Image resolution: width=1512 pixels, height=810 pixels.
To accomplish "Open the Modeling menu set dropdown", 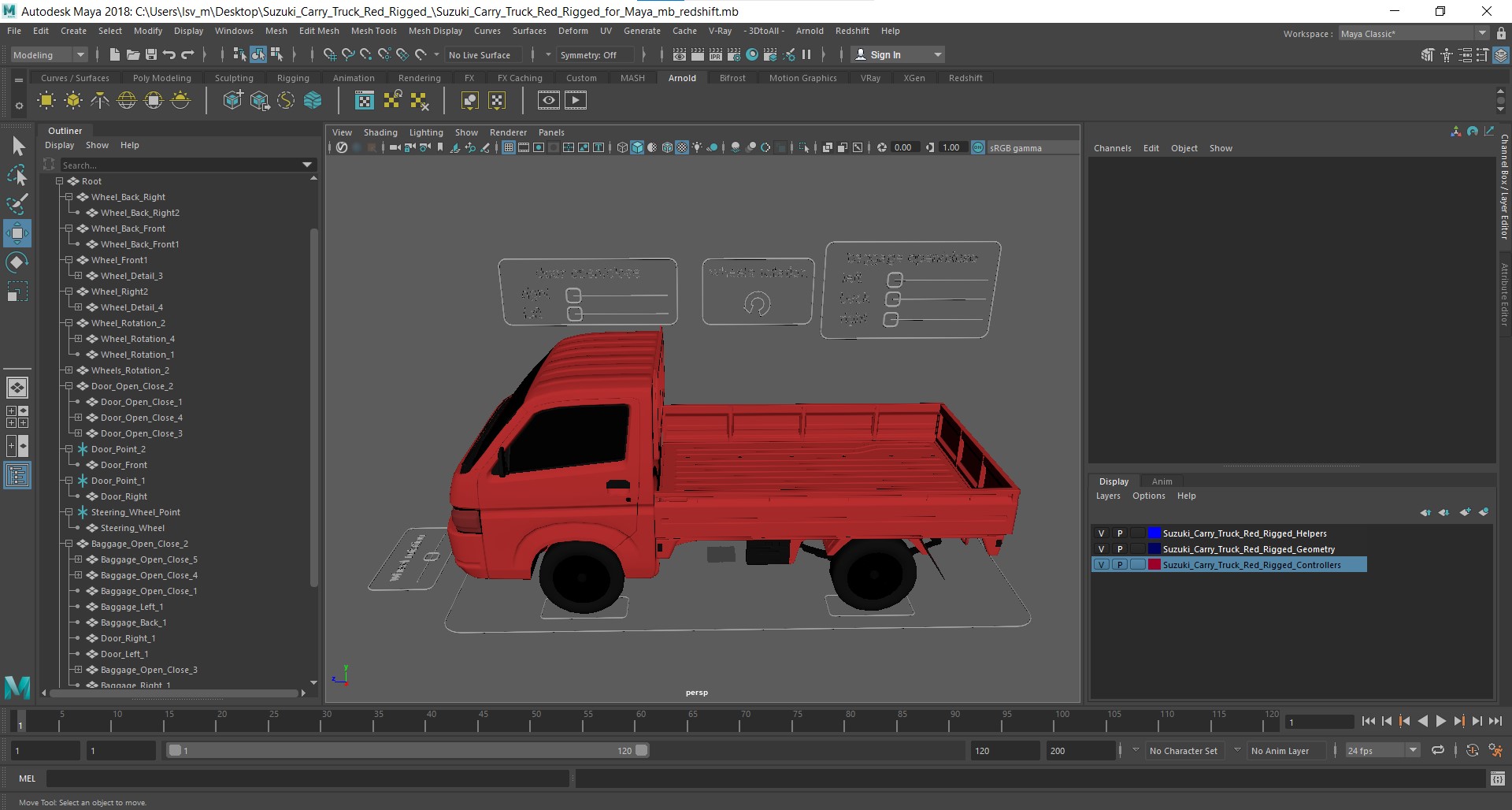I will [x=49, y=55].
